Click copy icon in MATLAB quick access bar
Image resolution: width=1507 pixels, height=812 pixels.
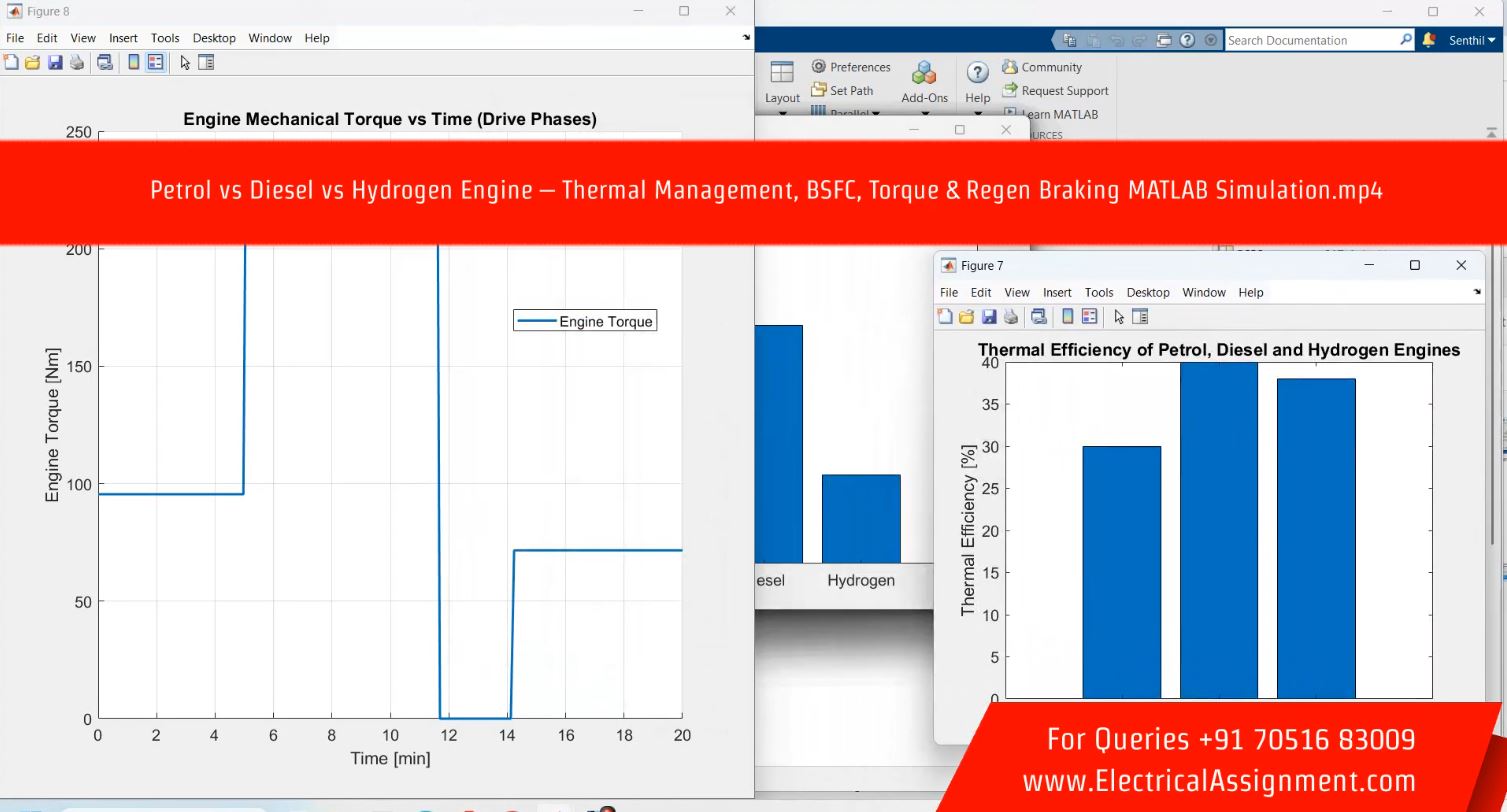[x=1070, y=40]
